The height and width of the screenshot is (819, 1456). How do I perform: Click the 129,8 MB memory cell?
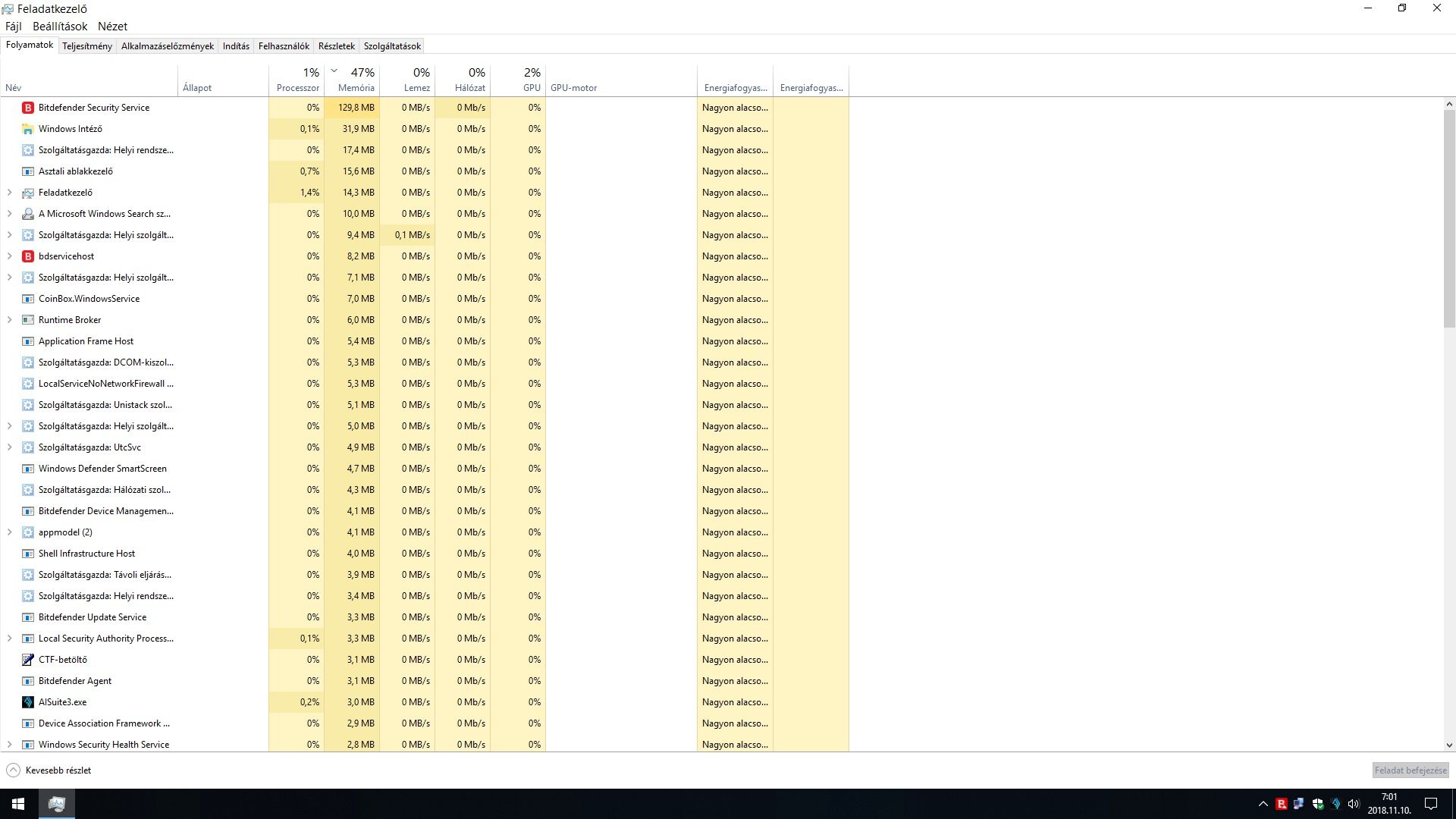pos(352,108)
